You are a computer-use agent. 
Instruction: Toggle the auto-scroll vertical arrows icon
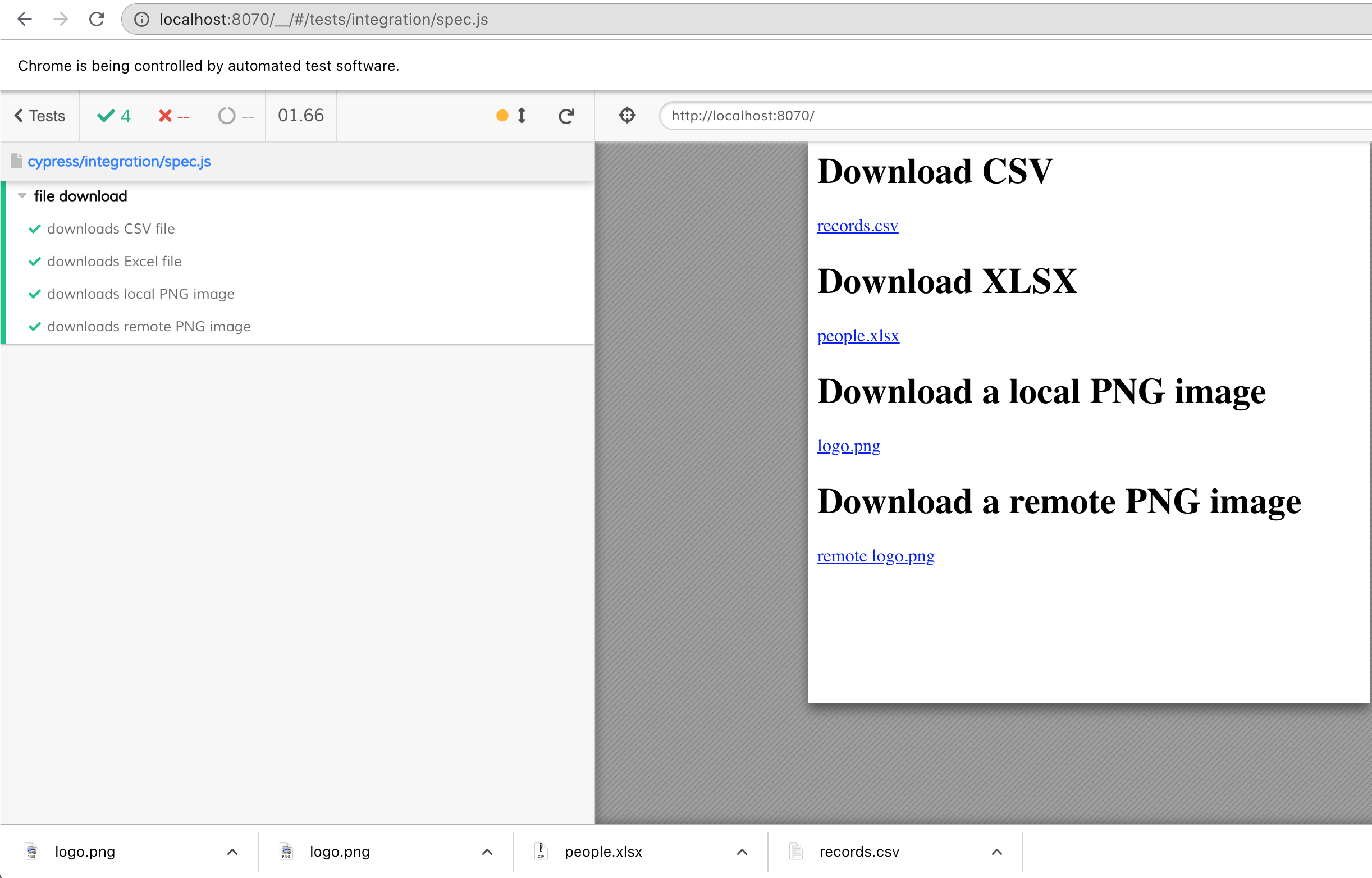point(521,116)
